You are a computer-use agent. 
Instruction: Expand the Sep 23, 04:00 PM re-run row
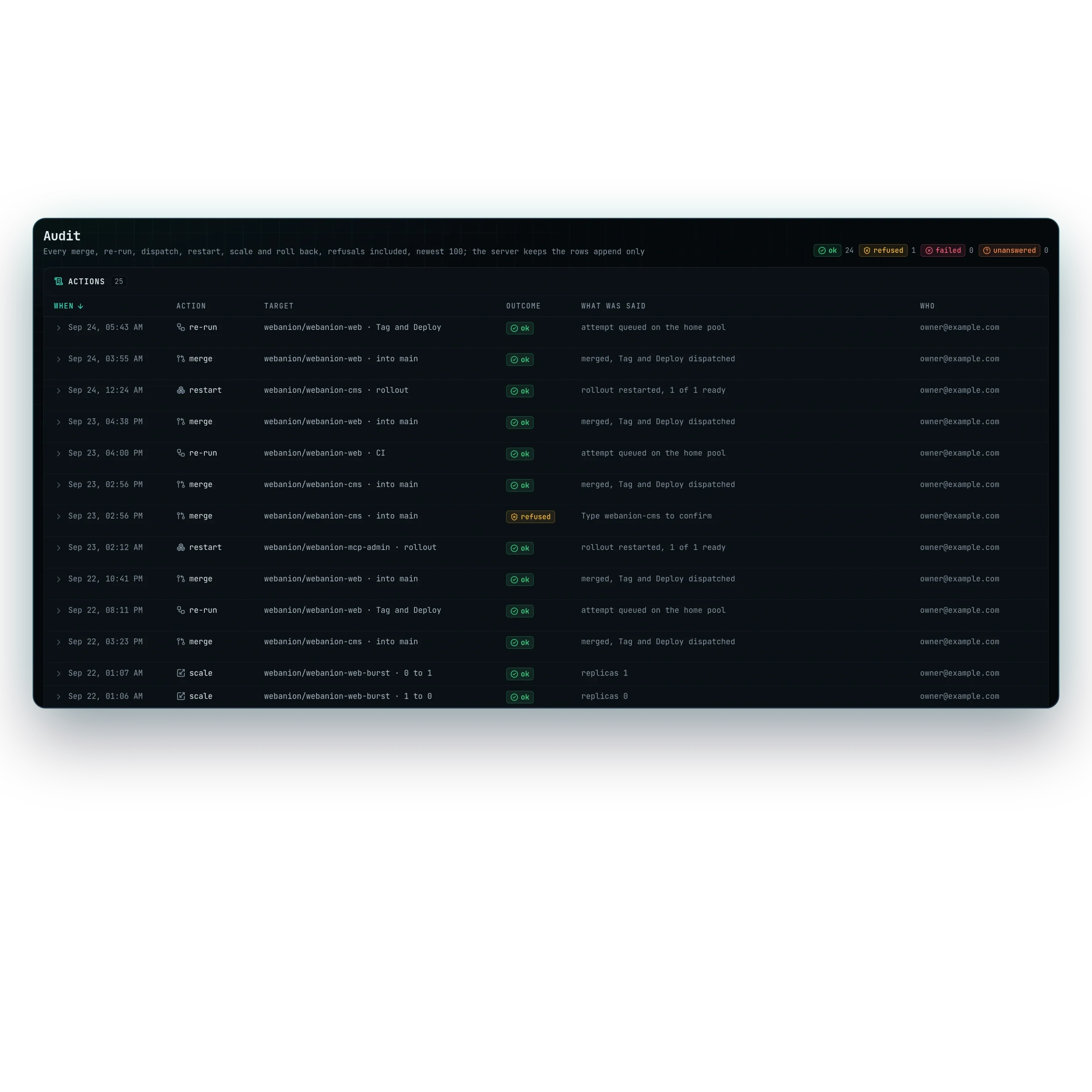pos(58,454)
